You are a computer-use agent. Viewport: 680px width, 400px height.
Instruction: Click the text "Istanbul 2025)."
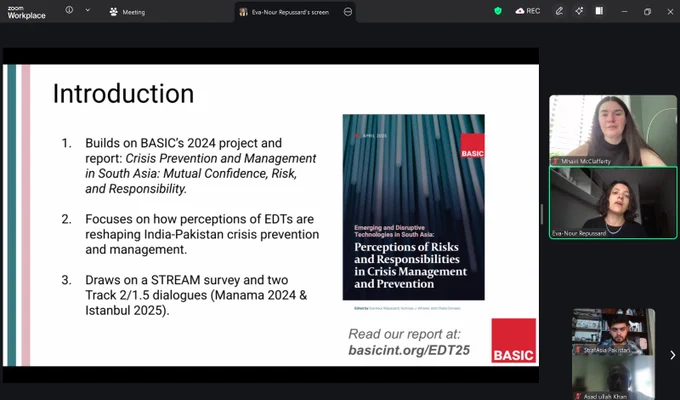[128, 311]
